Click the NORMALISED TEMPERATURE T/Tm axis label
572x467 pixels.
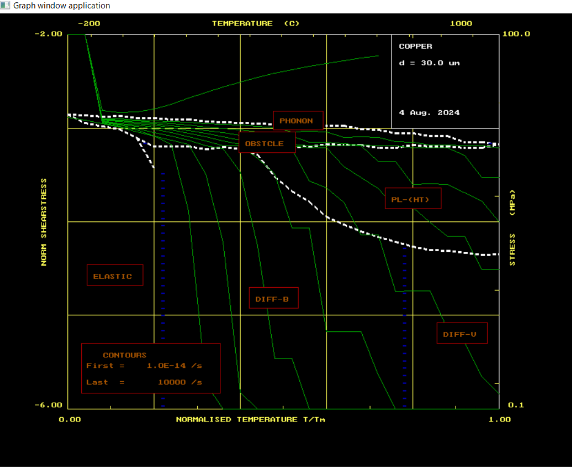250,419
